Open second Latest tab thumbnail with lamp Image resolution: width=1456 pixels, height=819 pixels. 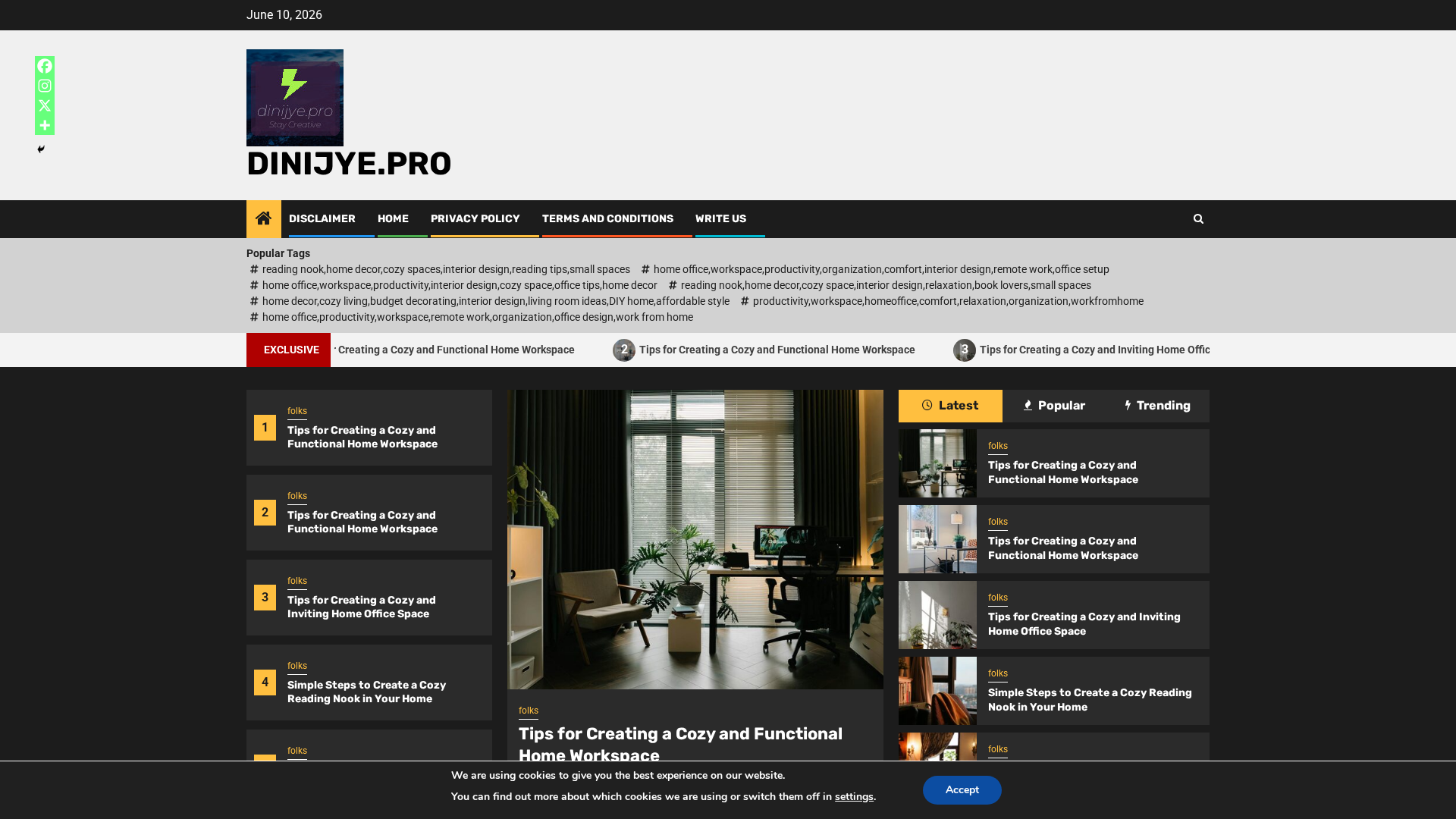(x=937, y=539)
